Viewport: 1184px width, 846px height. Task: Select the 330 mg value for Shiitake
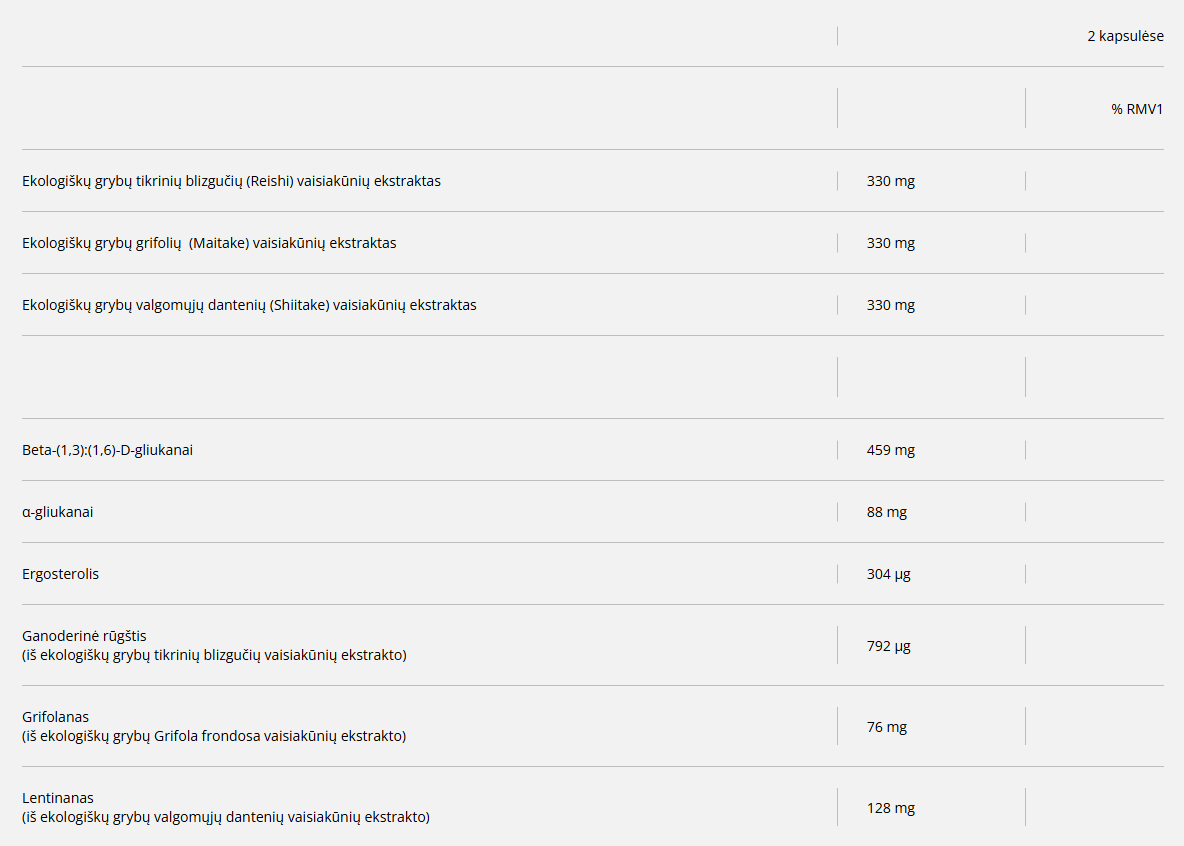[x=890, y=305]
